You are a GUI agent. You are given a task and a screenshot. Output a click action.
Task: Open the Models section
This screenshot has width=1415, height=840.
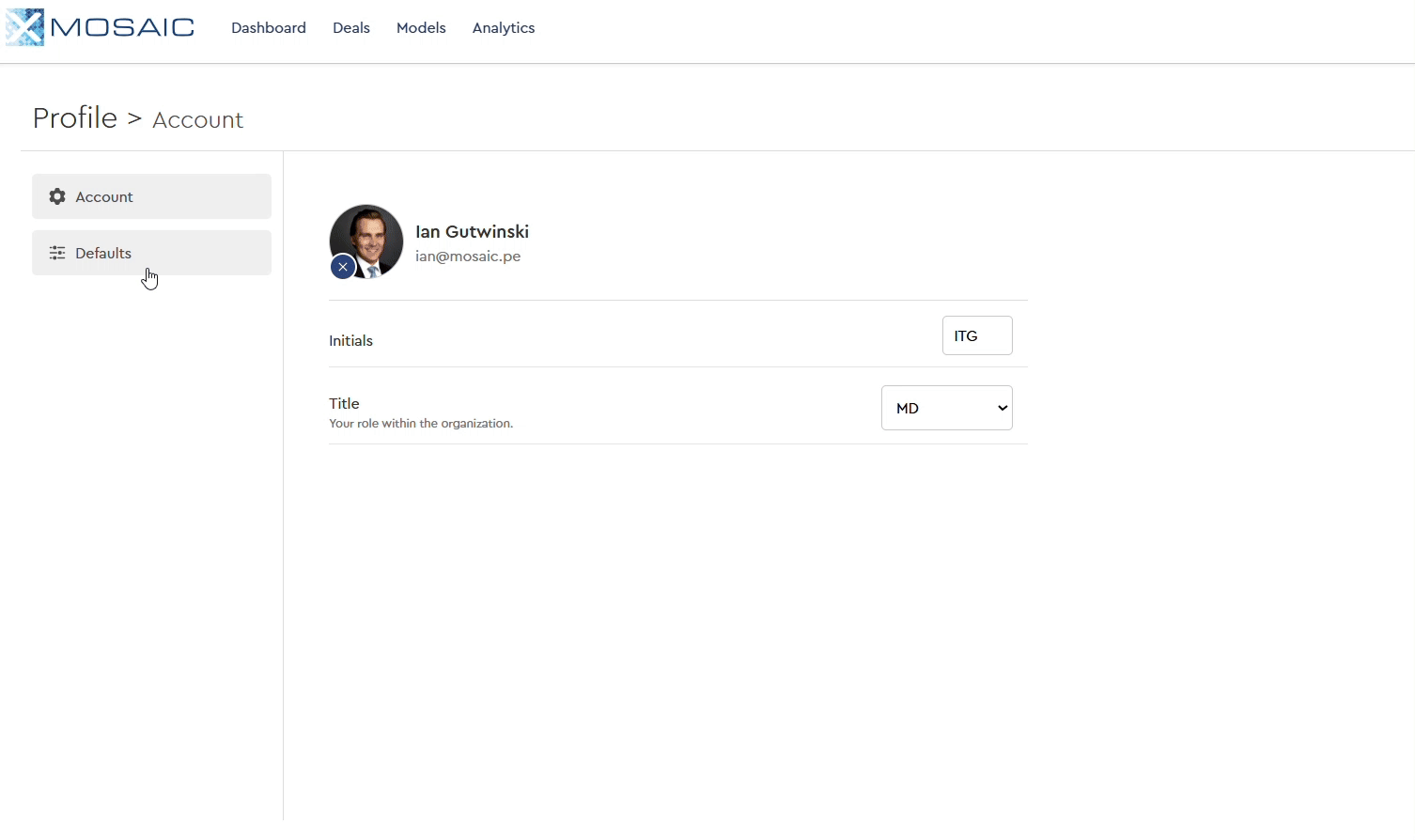[x=421, y=28]
